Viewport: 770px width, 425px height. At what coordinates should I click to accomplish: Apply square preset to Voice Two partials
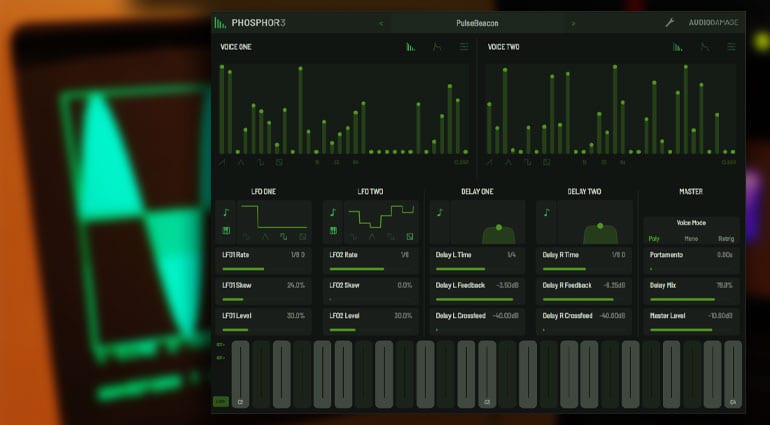coord(527,162)
